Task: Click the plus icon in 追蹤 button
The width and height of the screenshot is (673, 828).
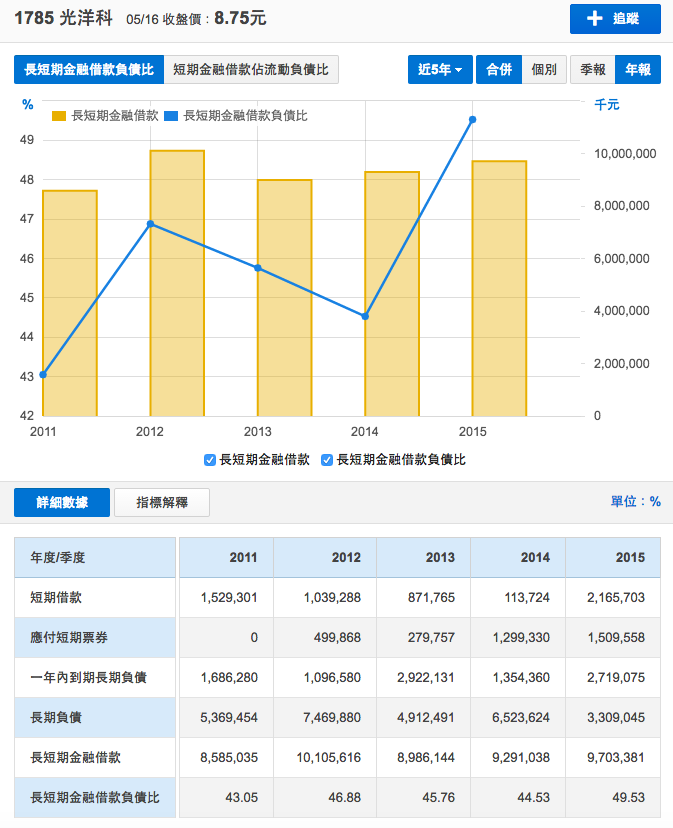Action: [x=594, y=19]
